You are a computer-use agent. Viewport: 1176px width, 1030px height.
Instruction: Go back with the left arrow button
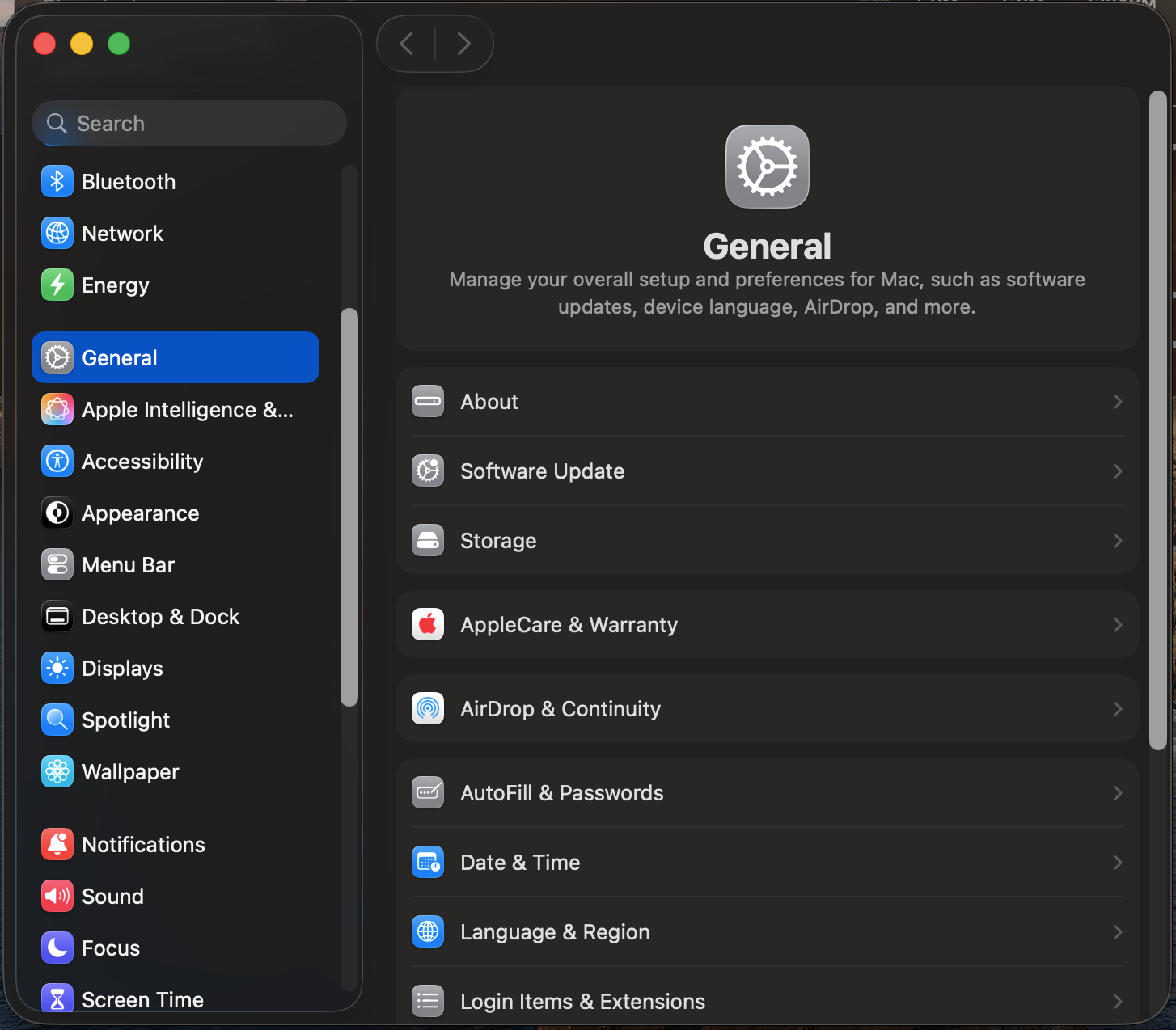tap(407, 44)
